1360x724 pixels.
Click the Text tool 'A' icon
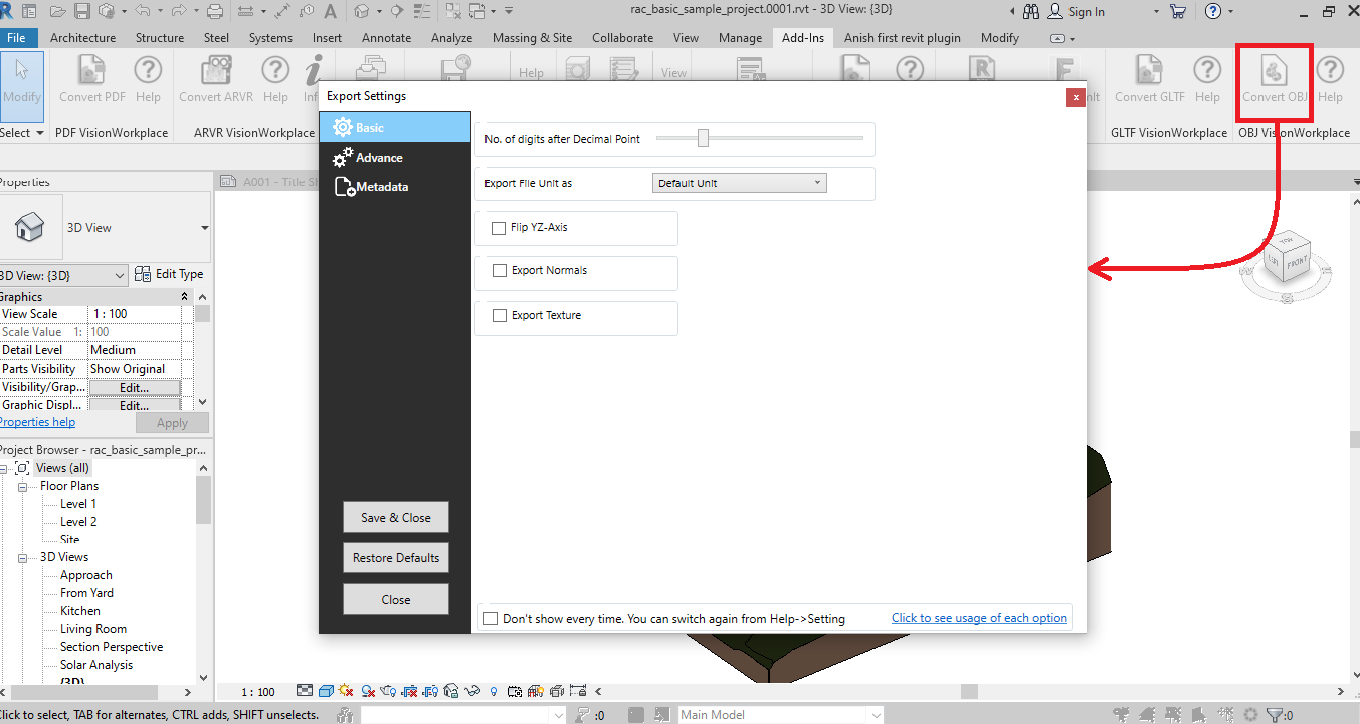pyautogui.click(x=330, y=12)
